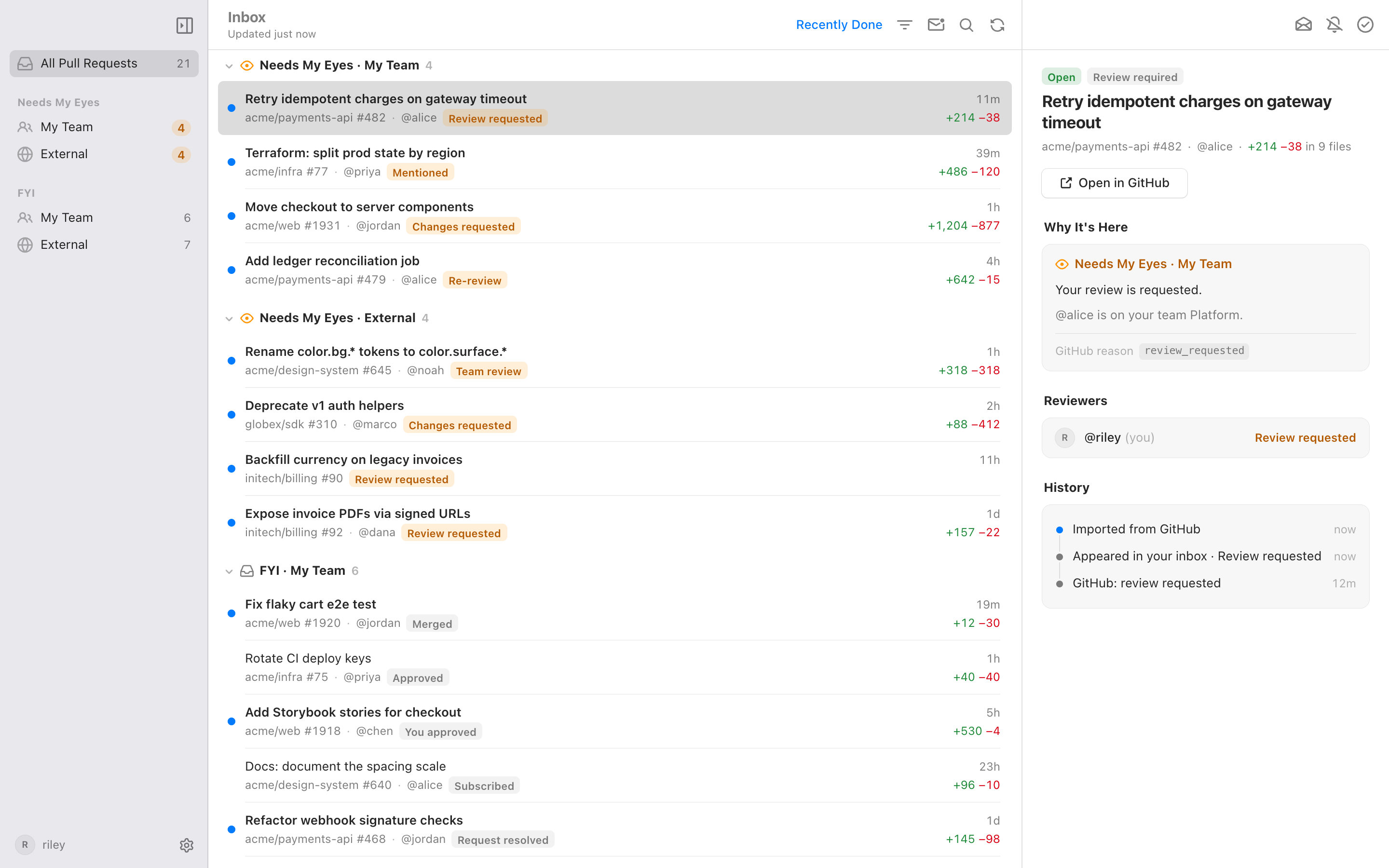Open External under FYI sidebar
Image resolution: width=1389 pixels, height=868 pixels.
tap(104, 244)
